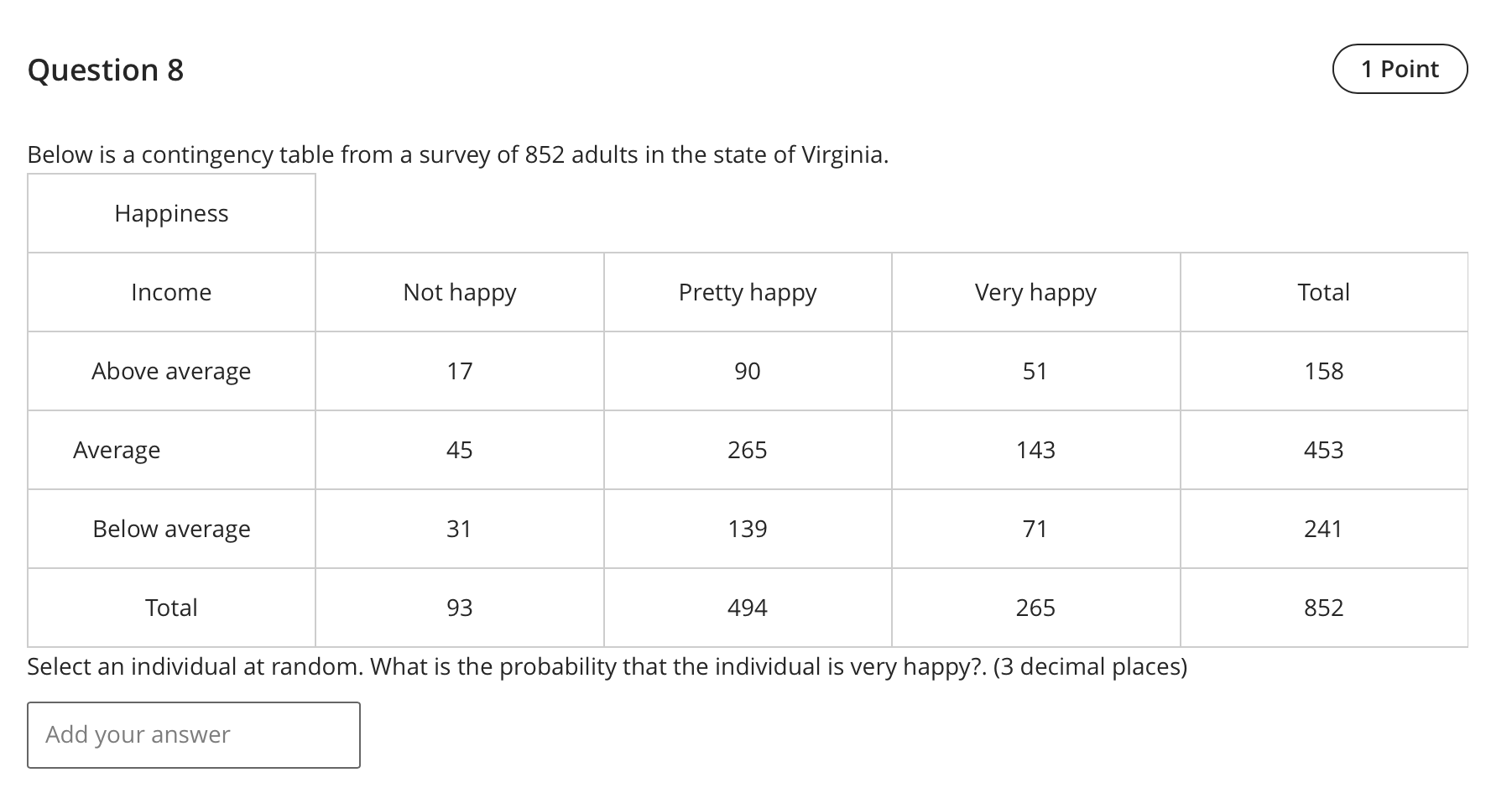Image resolution: width=1512 pixels, height=809 pixels.
Task: Click the survey description paragraph text
Action: [x=457, y=154]
